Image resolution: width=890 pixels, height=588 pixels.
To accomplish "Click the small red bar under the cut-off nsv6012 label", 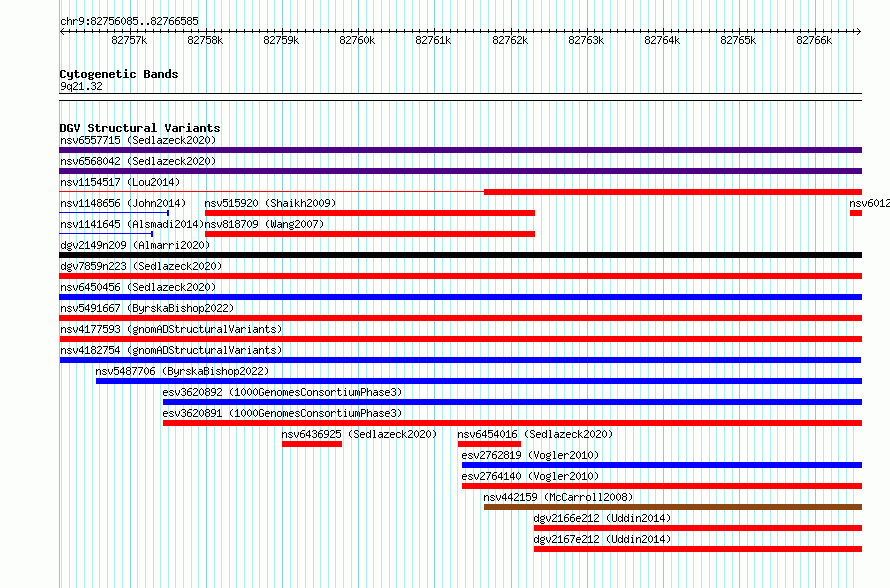I will tap(856, 213).
